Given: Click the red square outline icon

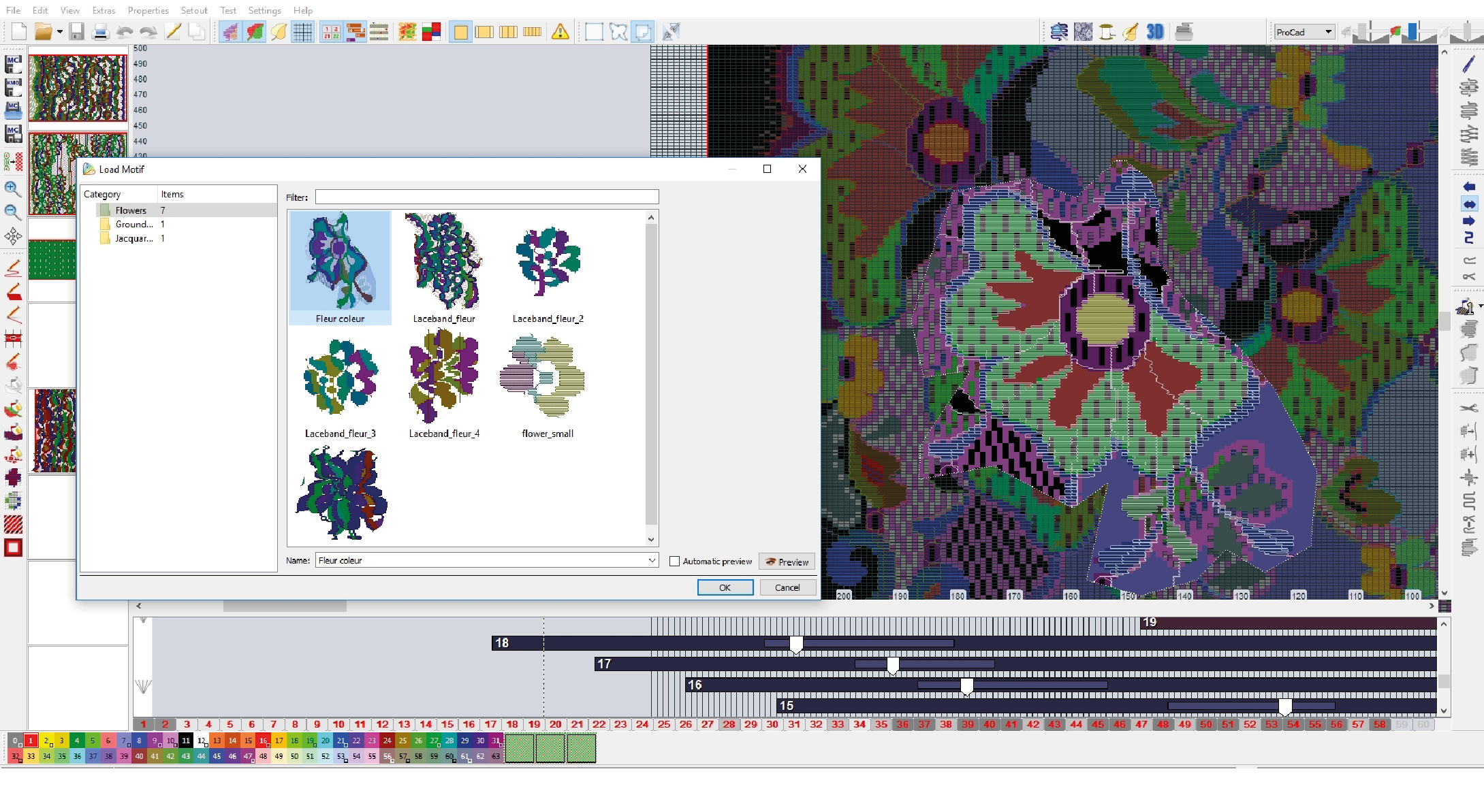Looking at the screenshot, I should click(13, 547).
